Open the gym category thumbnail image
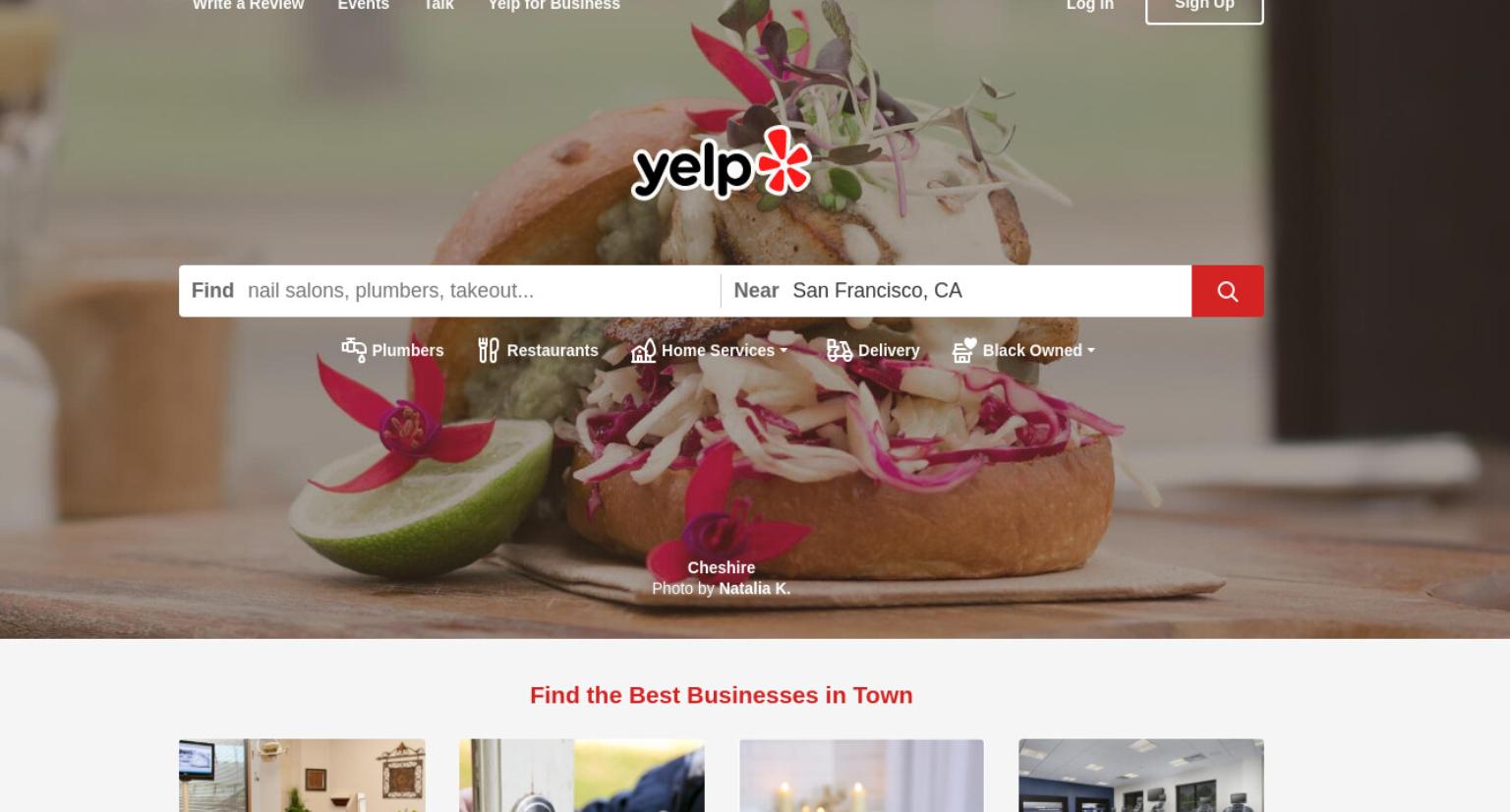1510x812 pixels. click(x=1141, y=776)
